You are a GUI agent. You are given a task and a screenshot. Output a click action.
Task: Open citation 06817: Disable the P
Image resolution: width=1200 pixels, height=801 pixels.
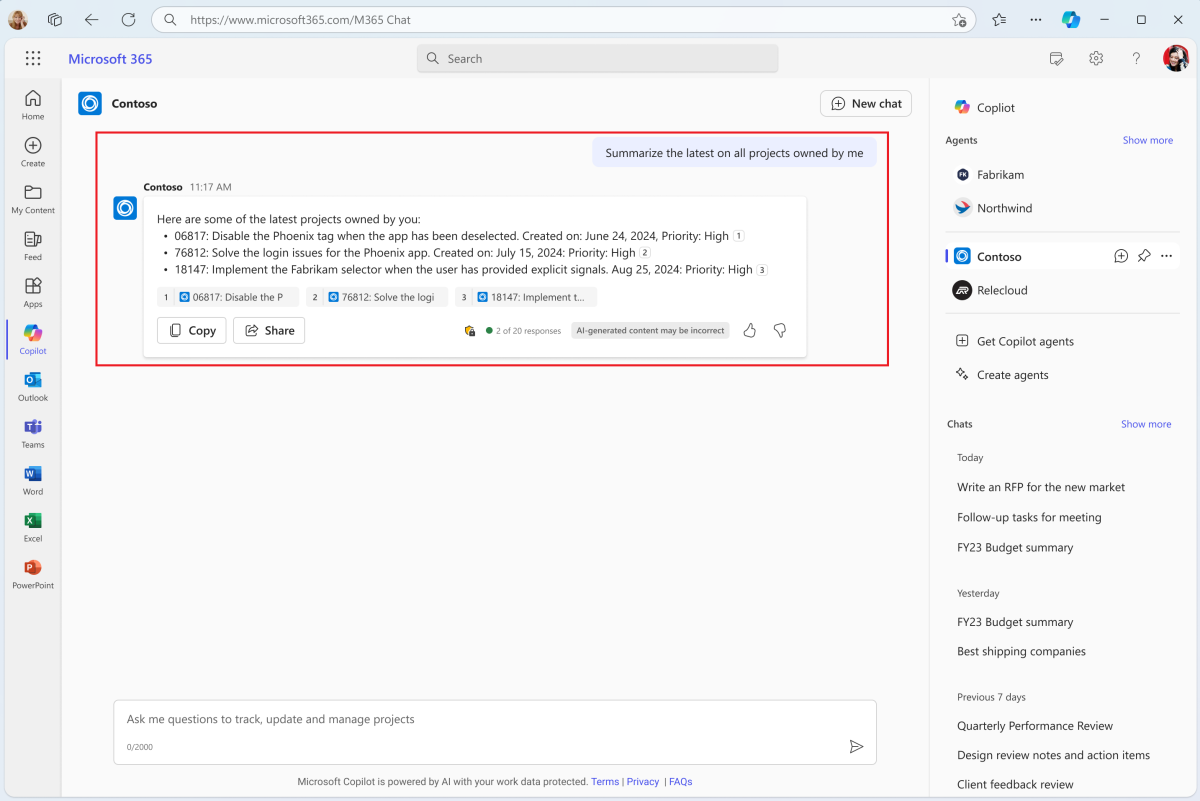click(228, 297)
